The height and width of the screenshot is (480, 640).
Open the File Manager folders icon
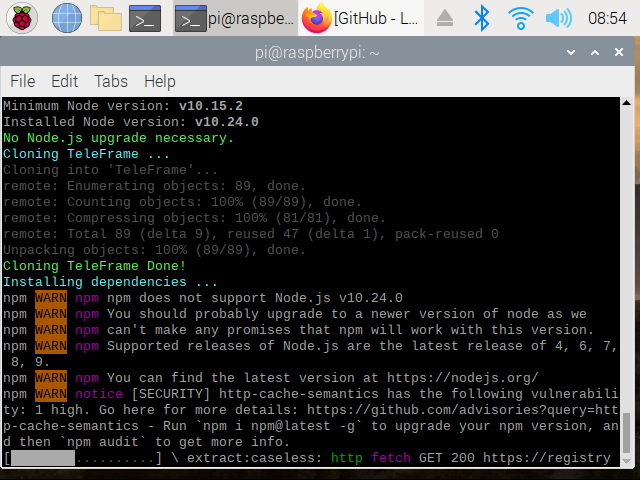point(106,18)
